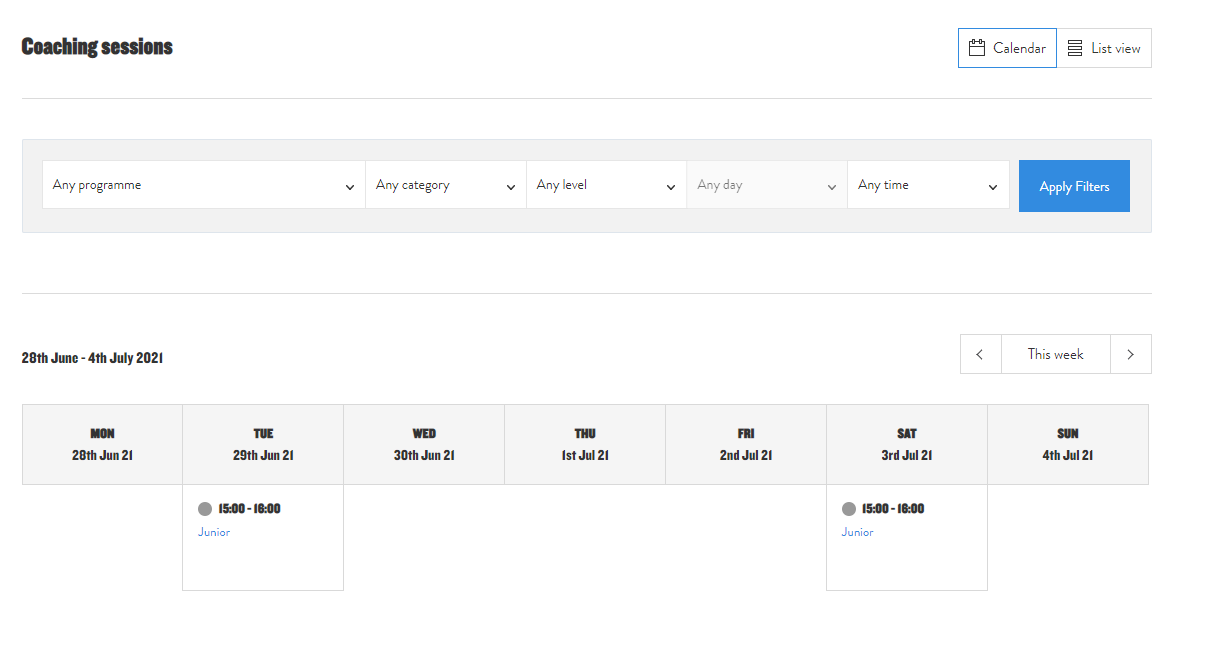Click the calendar icon in view toggle
1231x646 pixels.
977,48
